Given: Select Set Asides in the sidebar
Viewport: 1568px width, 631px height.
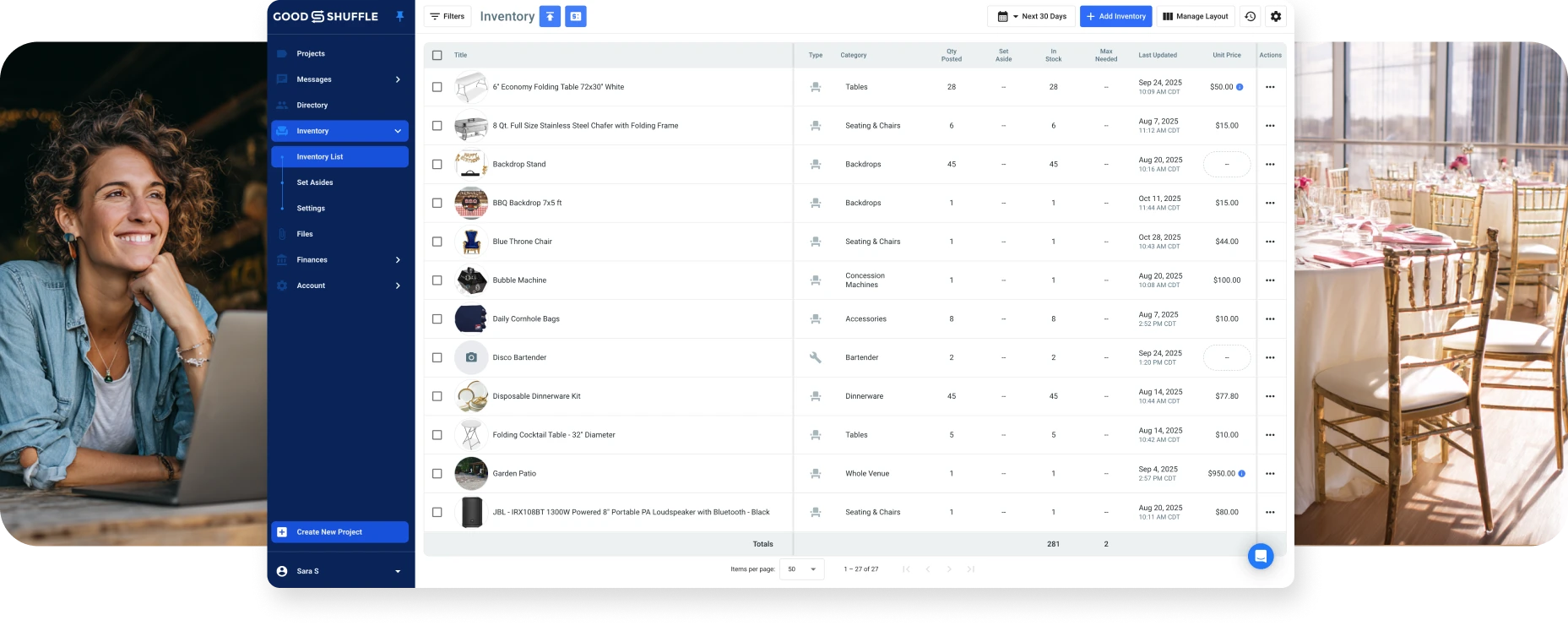Looking at the screenshot, I should (315, 182).
